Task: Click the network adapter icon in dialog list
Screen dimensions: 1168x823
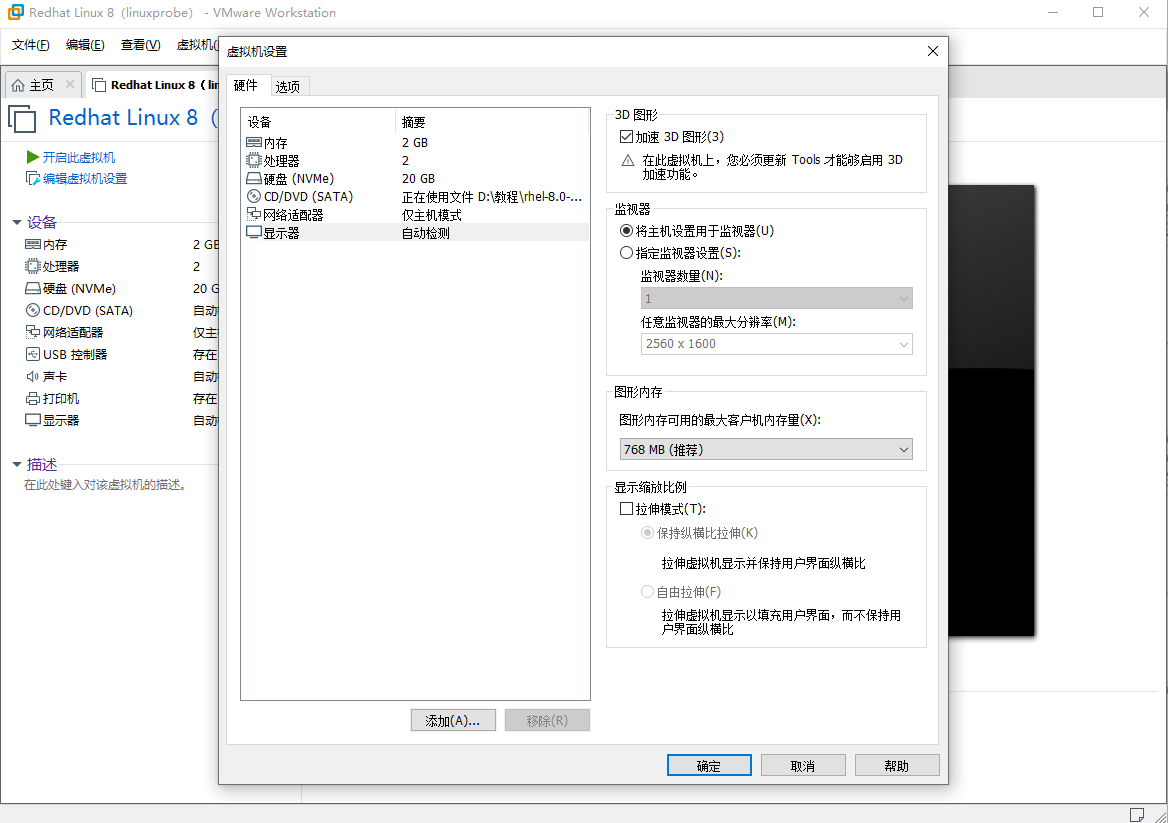Action: point(254,215)
